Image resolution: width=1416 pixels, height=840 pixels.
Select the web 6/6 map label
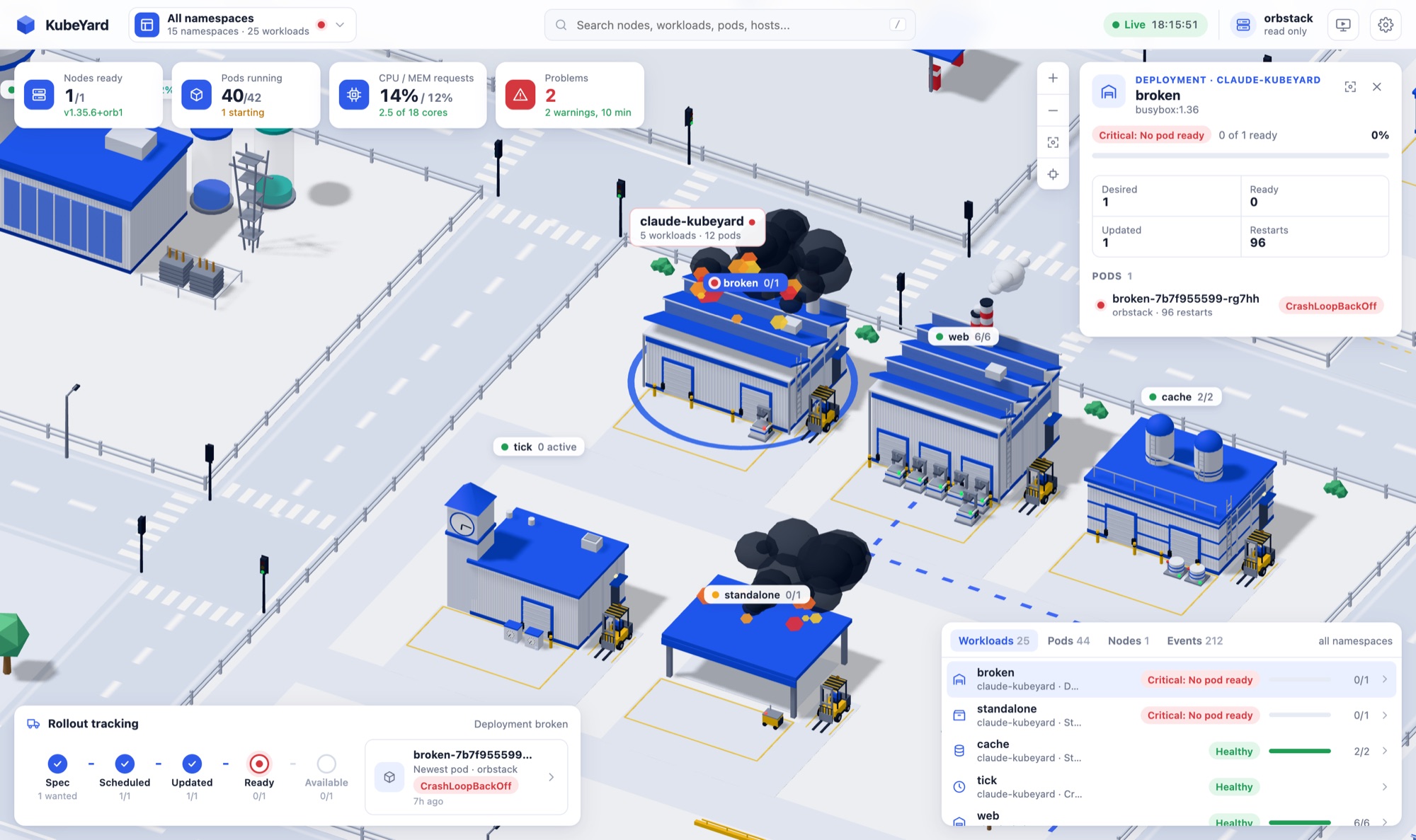(963, 337)
